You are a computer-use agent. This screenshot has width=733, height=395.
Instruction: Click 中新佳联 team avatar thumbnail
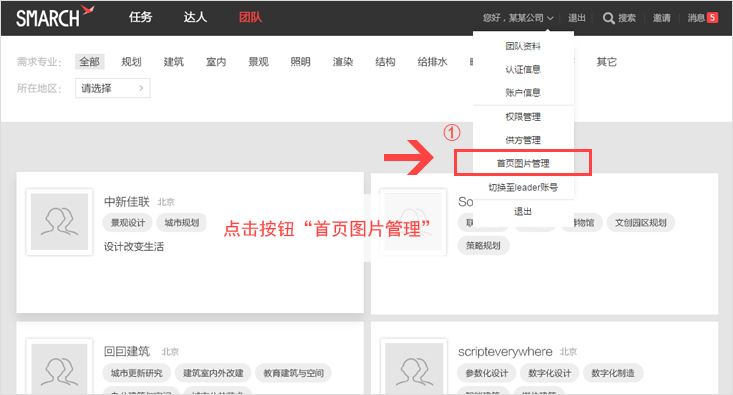(59, 222)
